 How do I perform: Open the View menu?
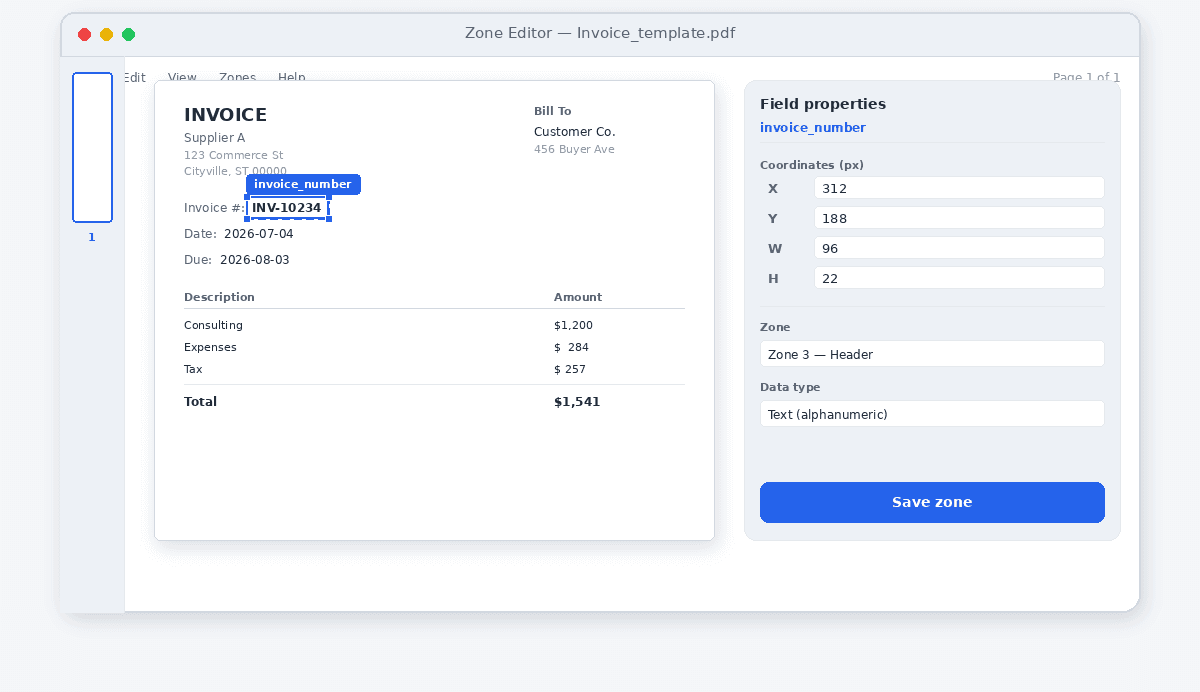point(182,77)
